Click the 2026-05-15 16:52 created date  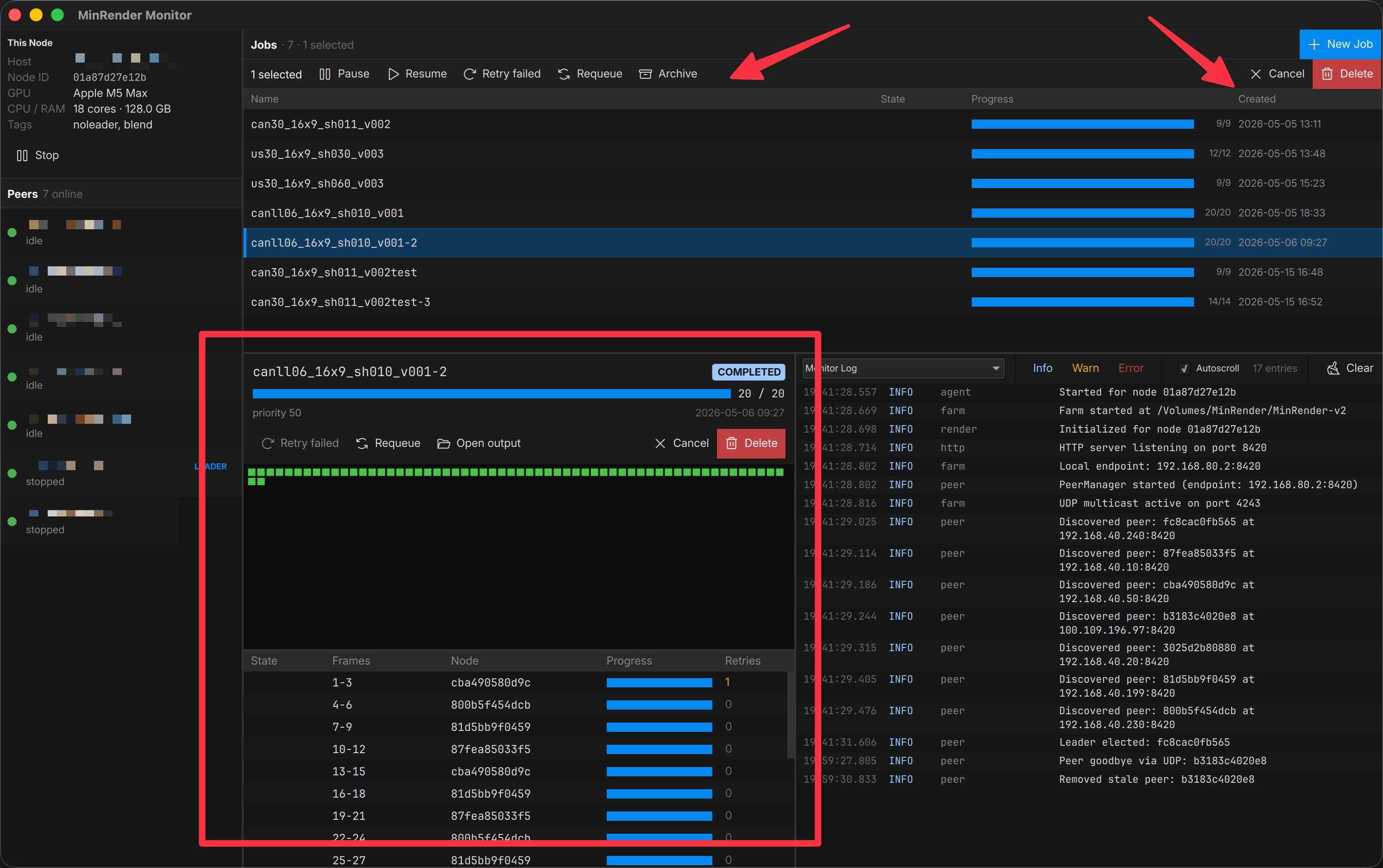point(1280,302)
